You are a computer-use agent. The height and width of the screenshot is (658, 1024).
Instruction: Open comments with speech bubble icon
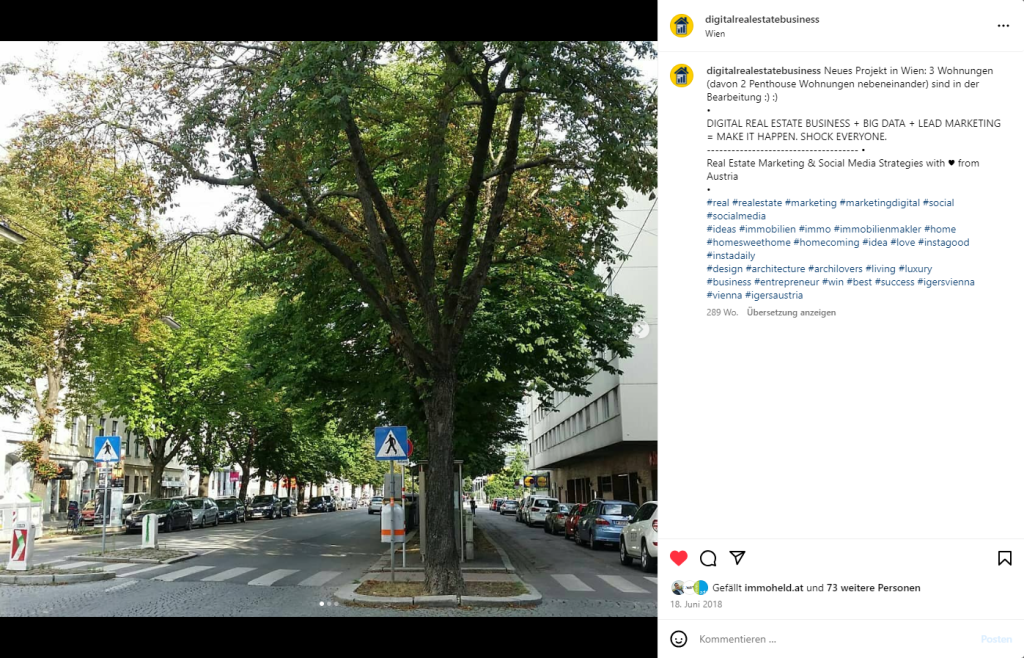708,558
